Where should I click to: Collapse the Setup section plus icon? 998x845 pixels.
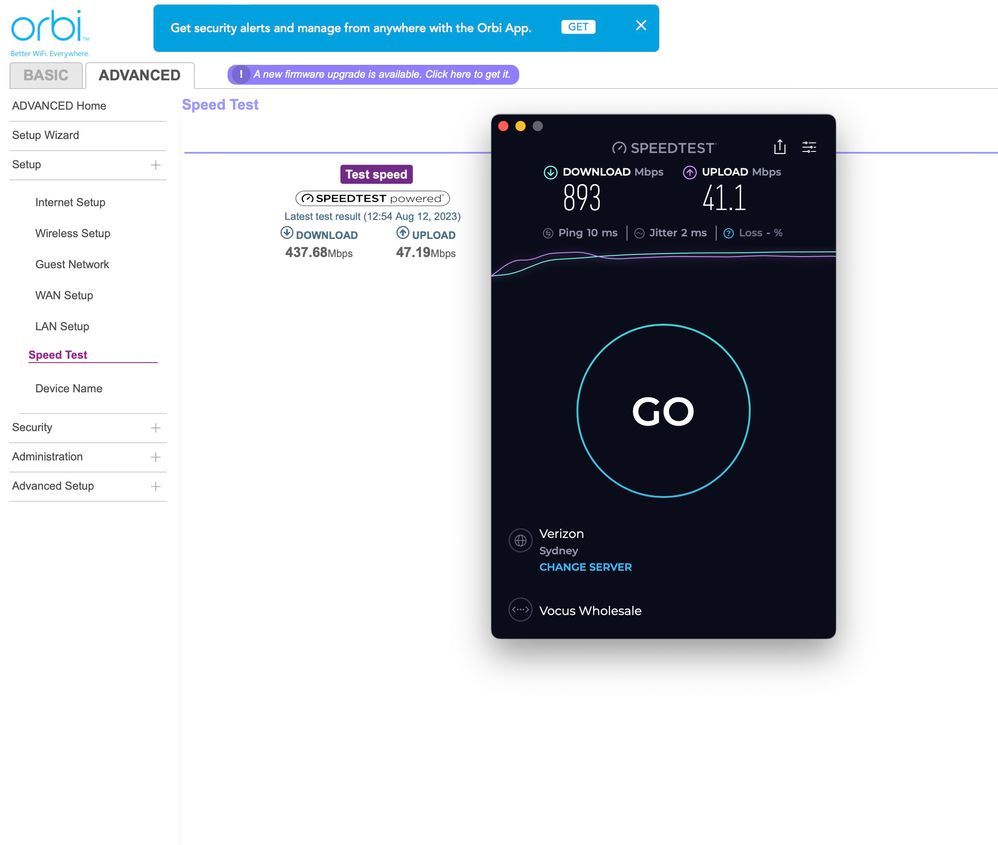pyautogui.click(x=155, y=165)
